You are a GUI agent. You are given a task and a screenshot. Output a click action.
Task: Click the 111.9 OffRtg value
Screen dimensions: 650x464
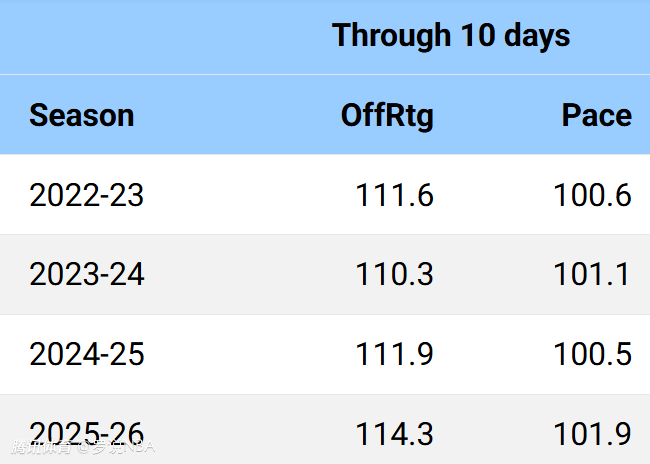(x=394, y=354)
